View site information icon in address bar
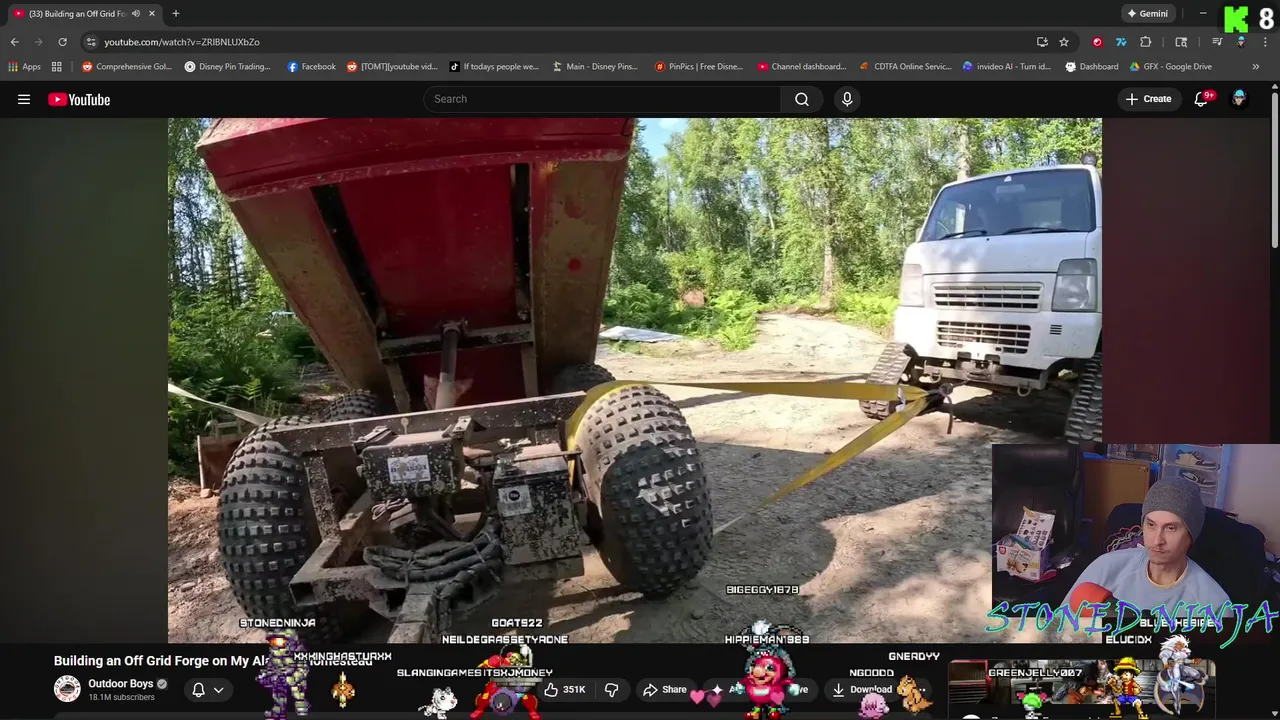Viewport: 1280px width, 720px height. pyautogui.click(x=91, y=42)
